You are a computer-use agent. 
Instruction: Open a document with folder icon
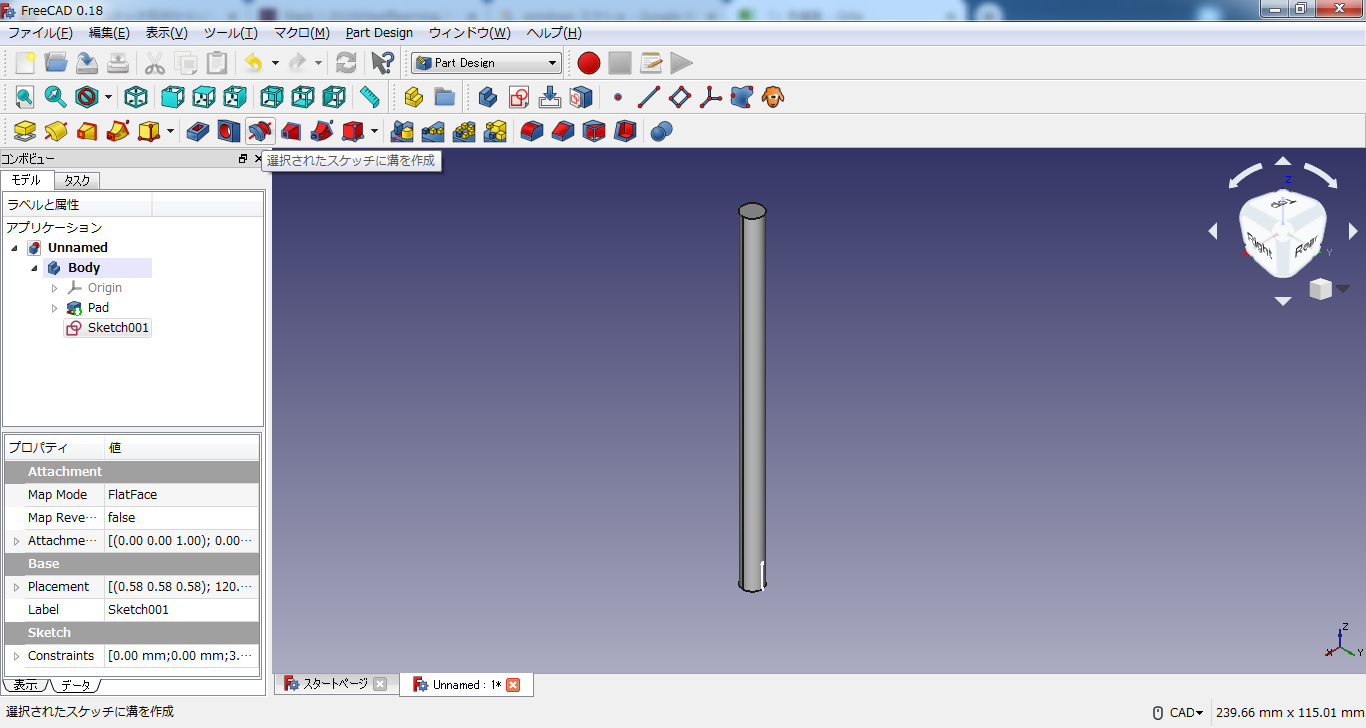click(x=56, y=63)
